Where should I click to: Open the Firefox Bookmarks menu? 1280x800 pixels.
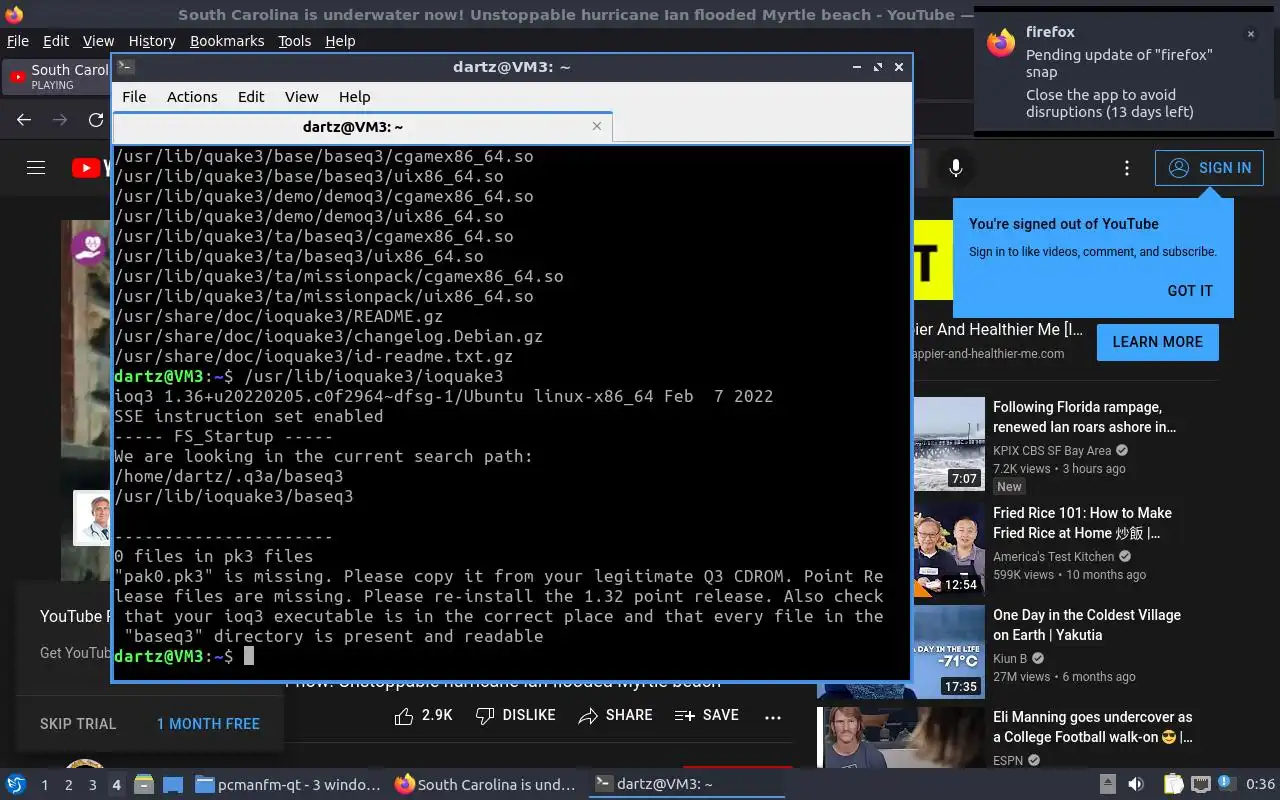227,41
